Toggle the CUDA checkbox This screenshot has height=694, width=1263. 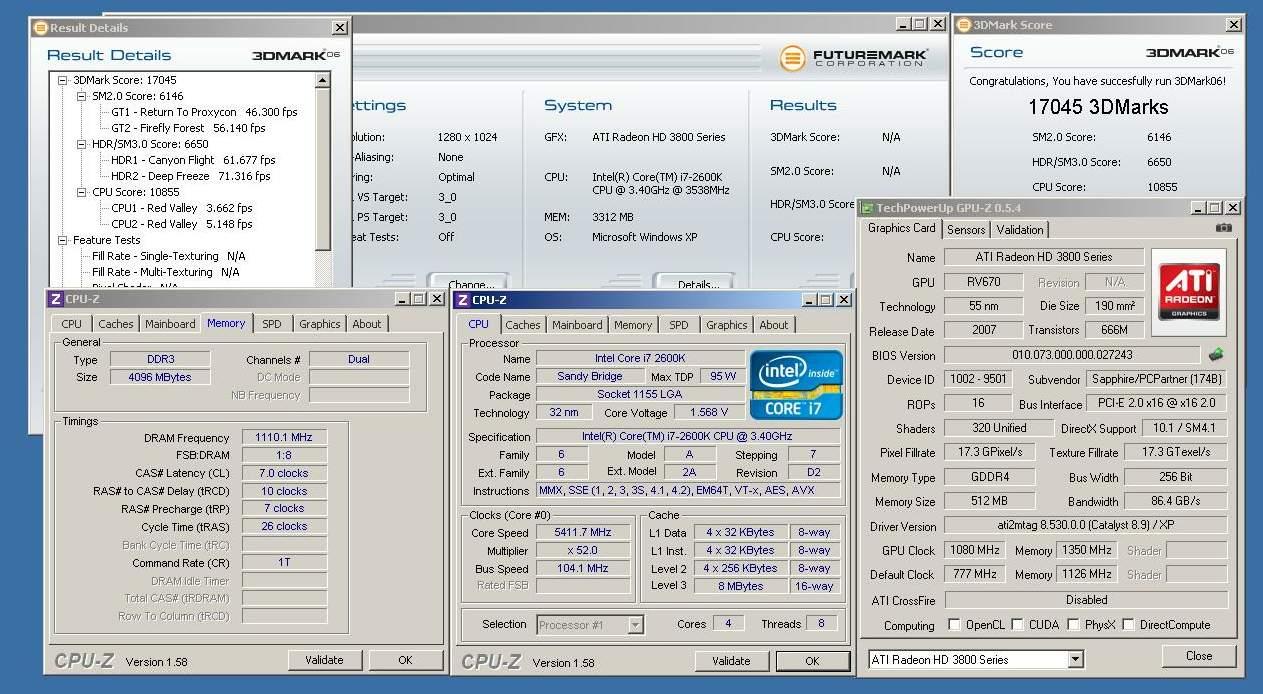(1017, 625)
